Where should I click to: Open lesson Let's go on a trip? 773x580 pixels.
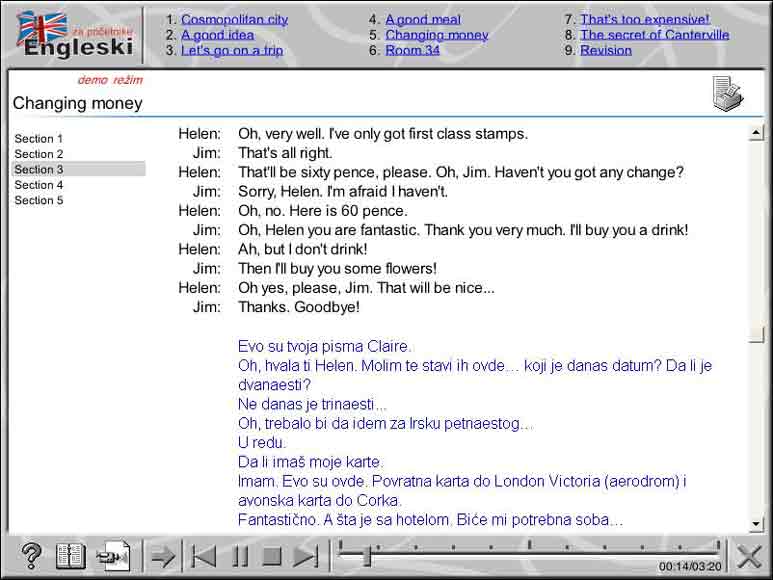[x=232, y=50]
